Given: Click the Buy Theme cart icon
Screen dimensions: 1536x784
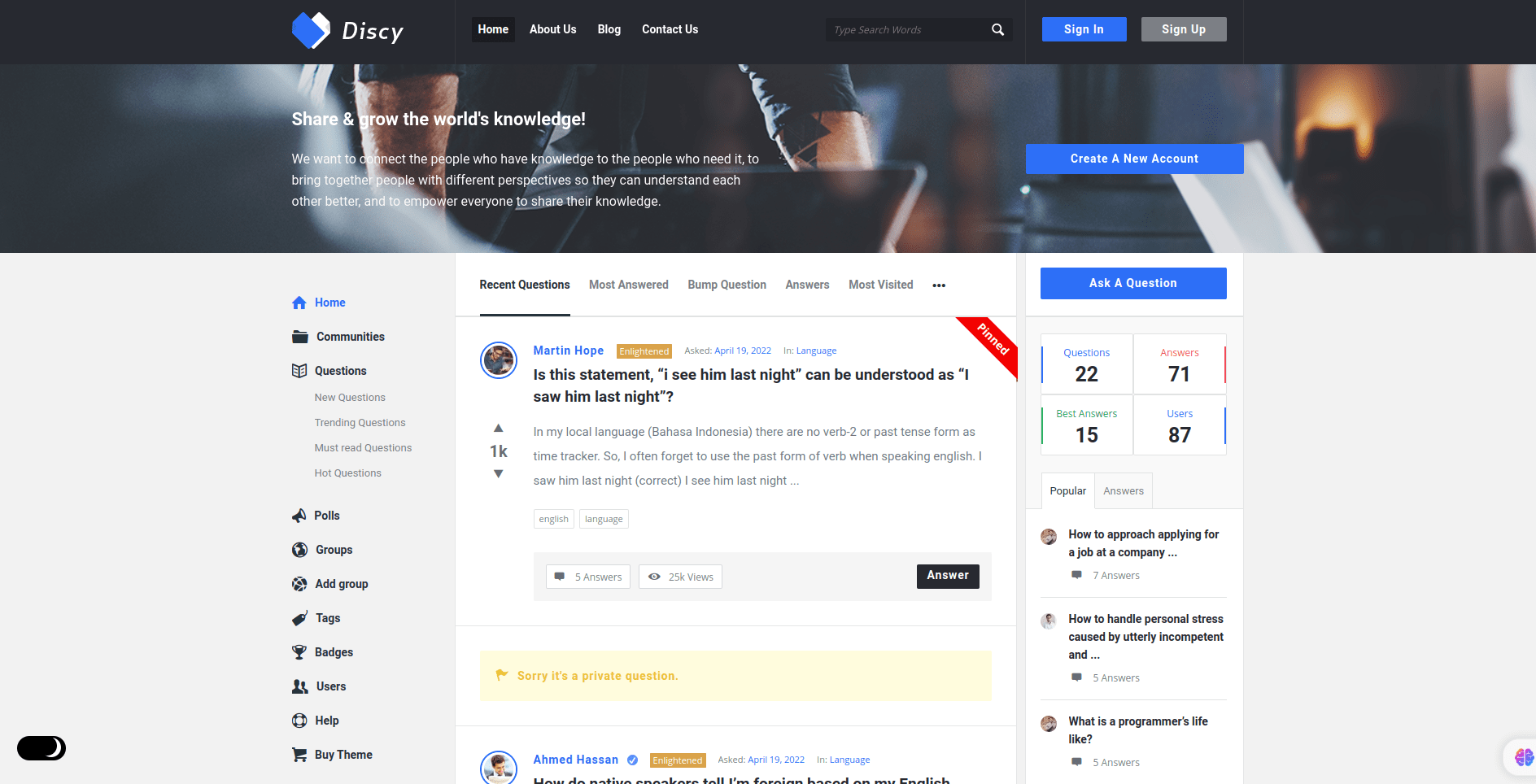Looking at the screenshot, I should 299,754.
